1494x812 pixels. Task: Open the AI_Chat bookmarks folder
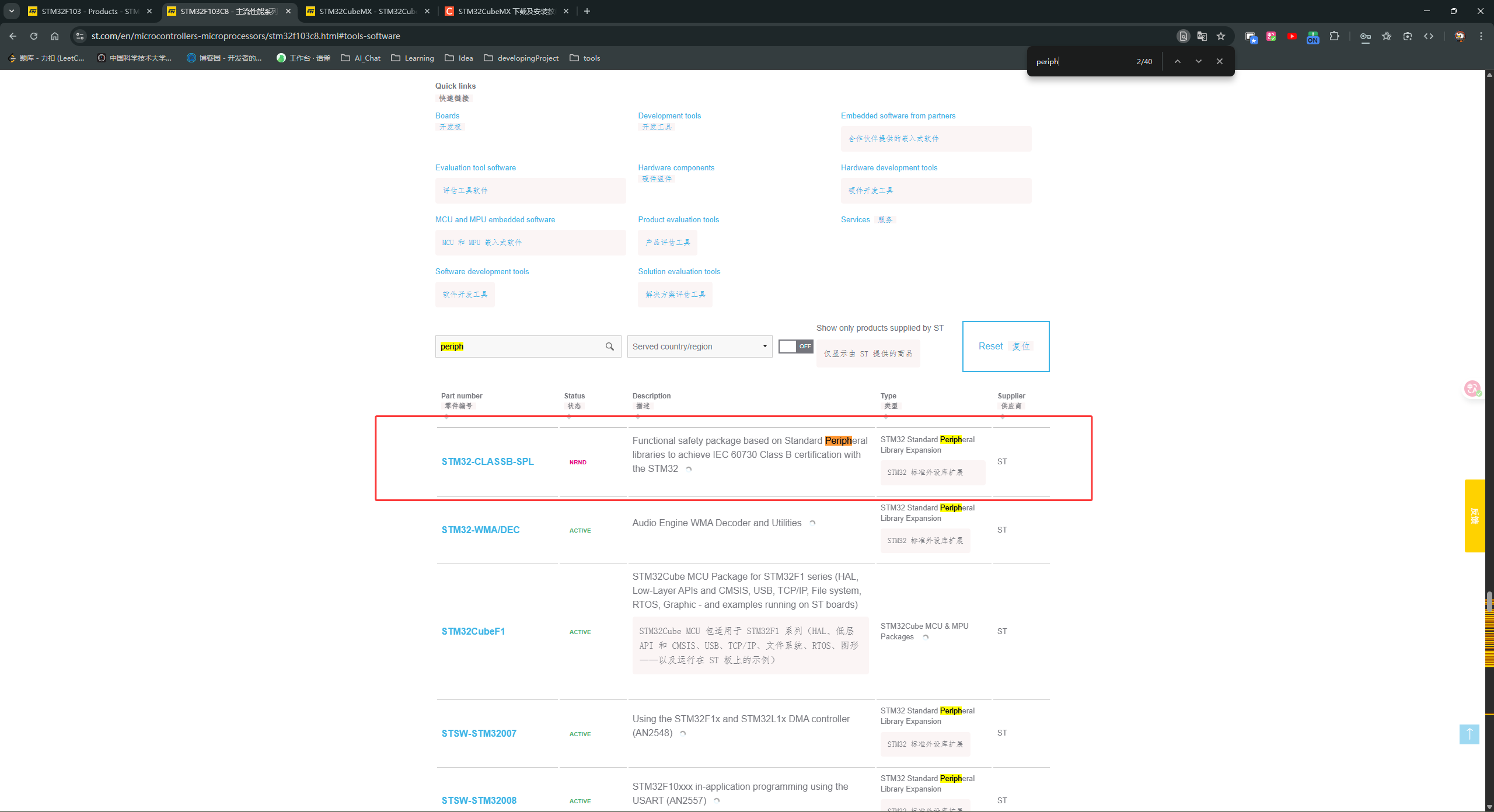[361, 58]
